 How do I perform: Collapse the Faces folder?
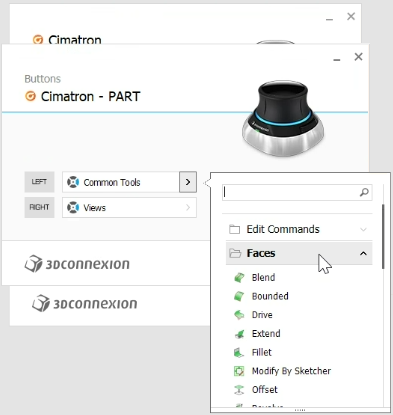[363, 253]
